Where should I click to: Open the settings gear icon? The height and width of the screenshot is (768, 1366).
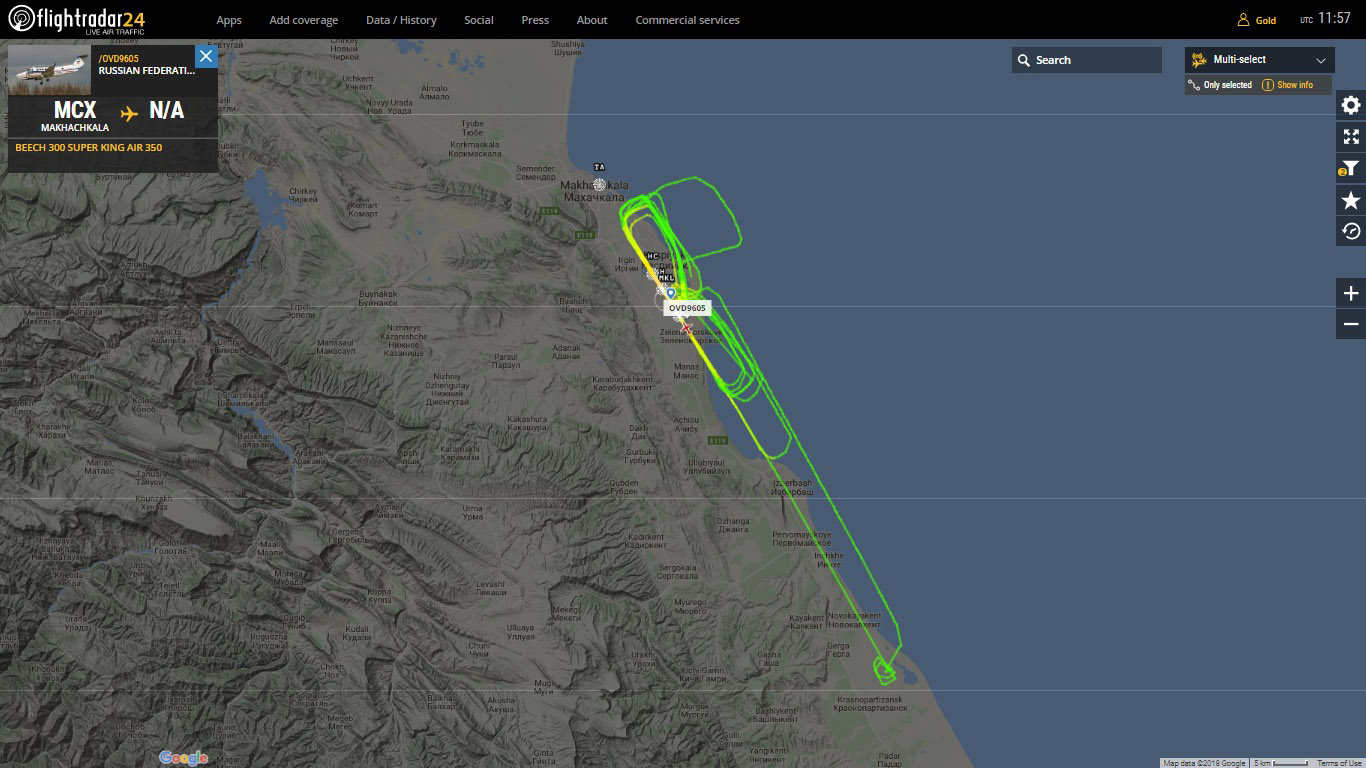(x=1351, y=105)
